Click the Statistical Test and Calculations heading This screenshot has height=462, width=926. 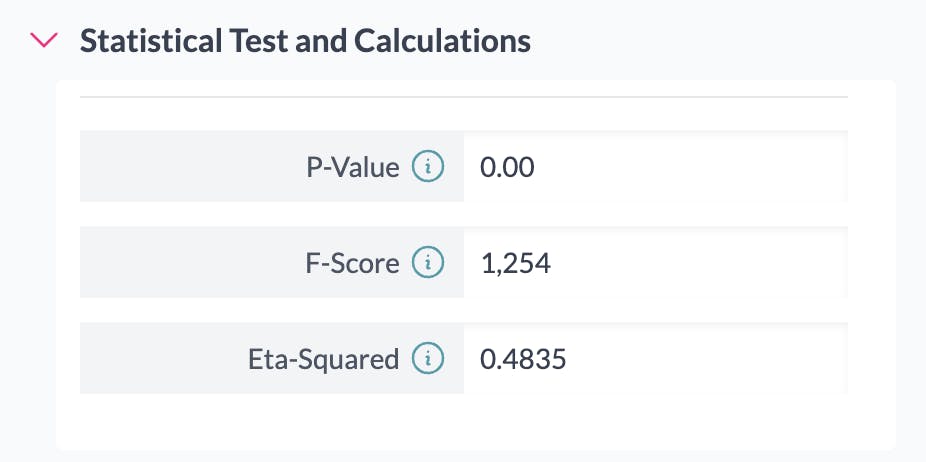(305, 41)
